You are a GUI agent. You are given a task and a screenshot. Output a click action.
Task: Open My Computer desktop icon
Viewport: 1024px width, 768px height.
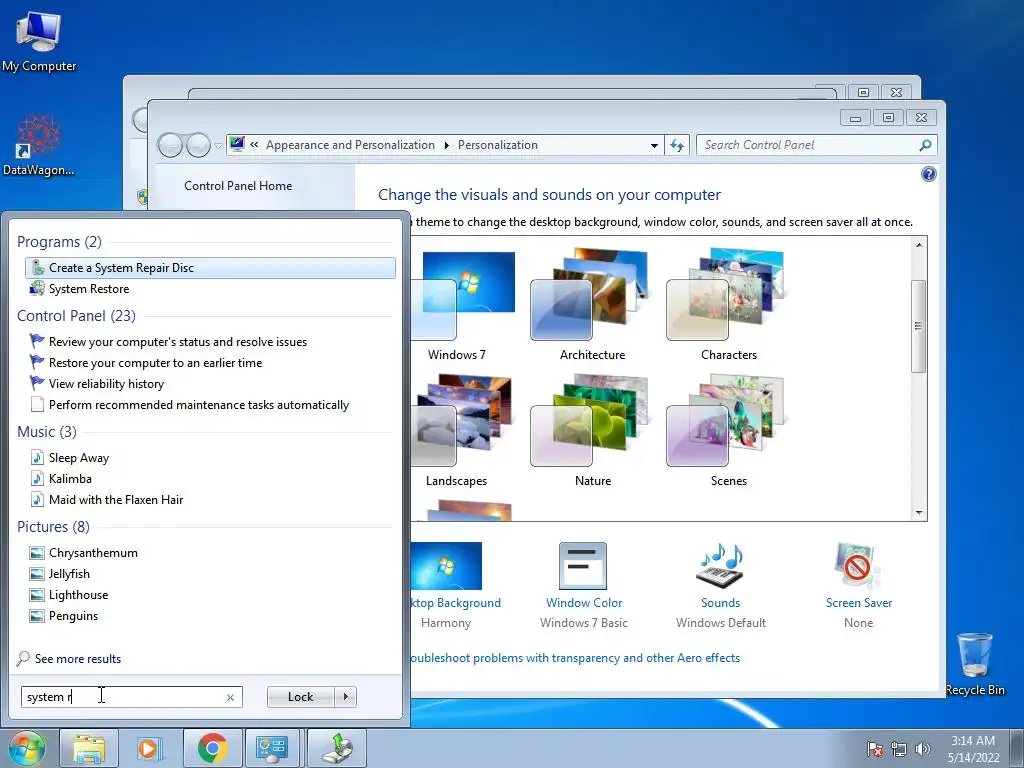(39, 40)
